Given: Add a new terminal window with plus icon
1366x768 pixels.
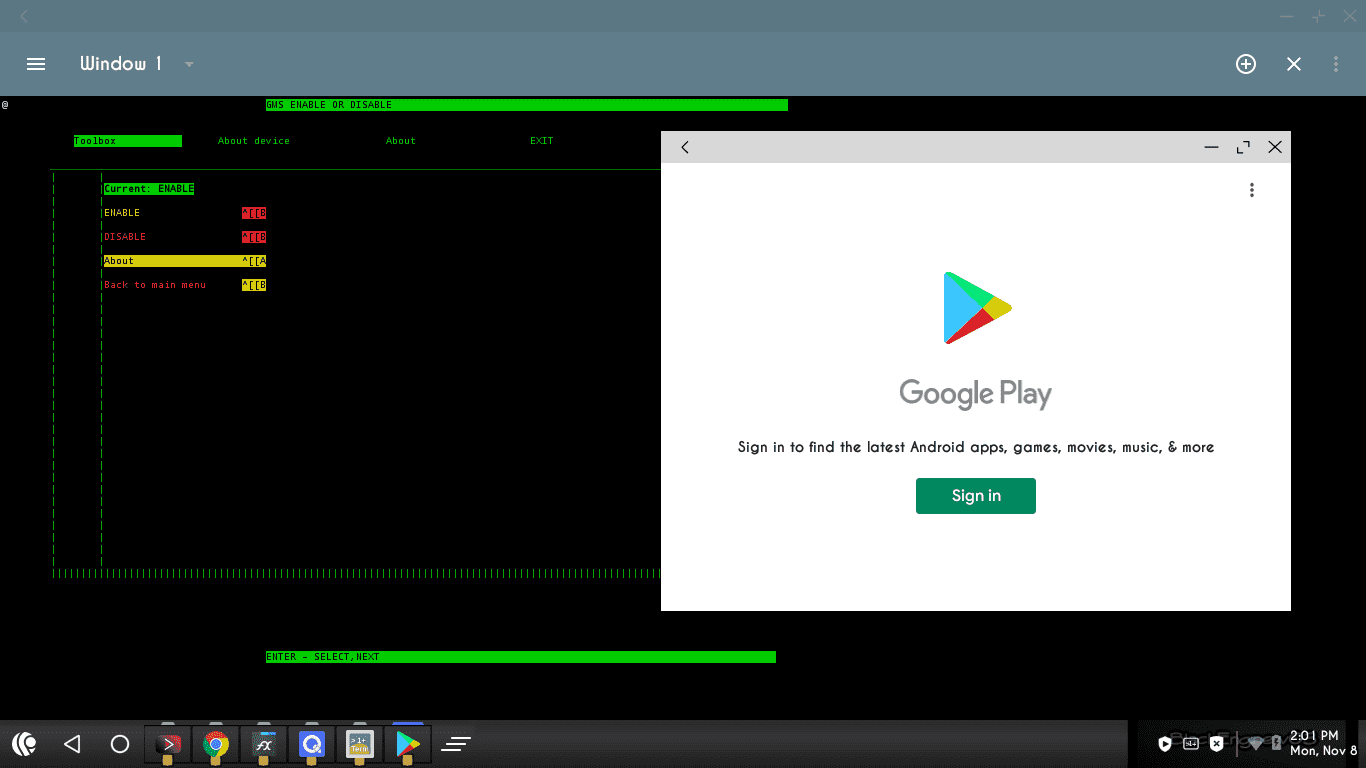Looking at the screenshot, I should pyautogui.click(x=1246, y=64).
